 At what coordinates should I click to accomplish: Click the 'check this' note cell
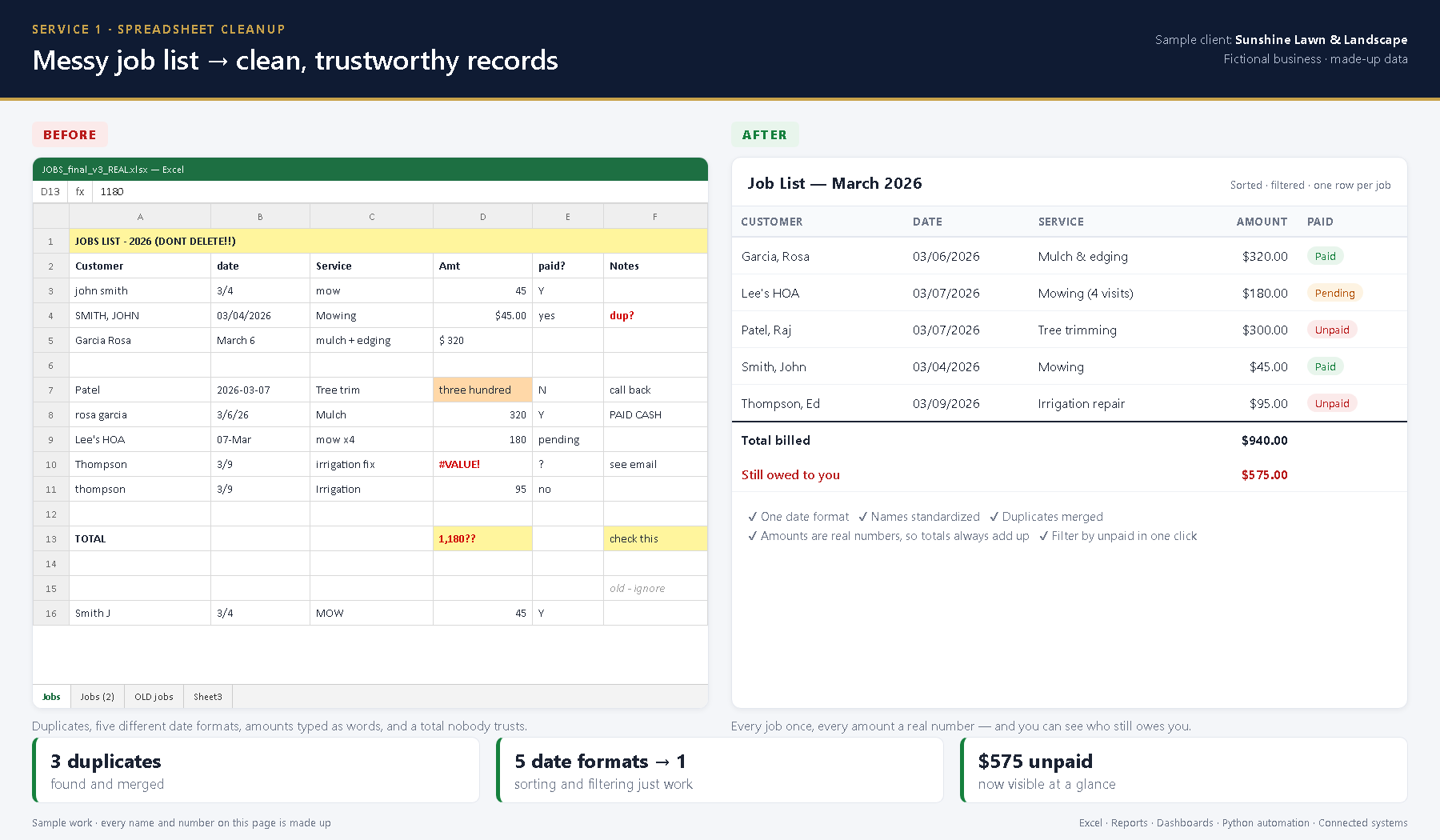(655, 539)
